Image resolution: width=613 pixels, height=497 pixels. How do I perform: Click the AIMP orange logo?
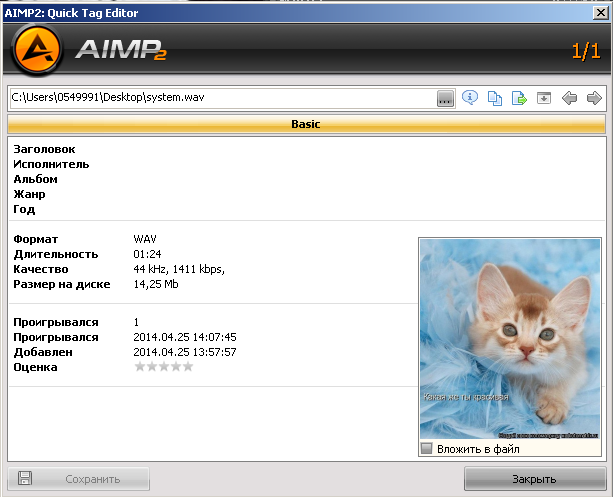pos(37,50)
